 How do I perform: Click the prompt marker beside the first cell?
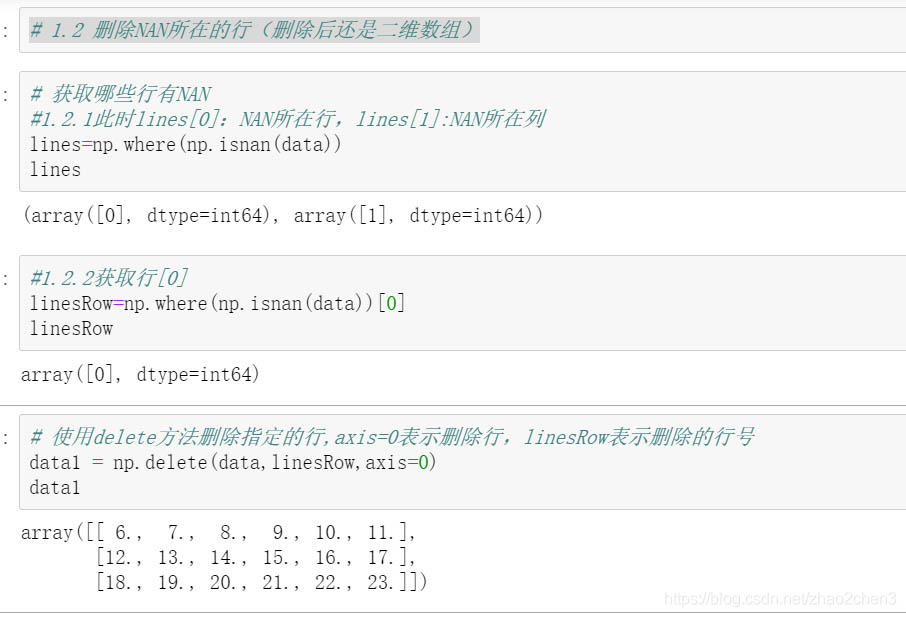click(7, 31)
